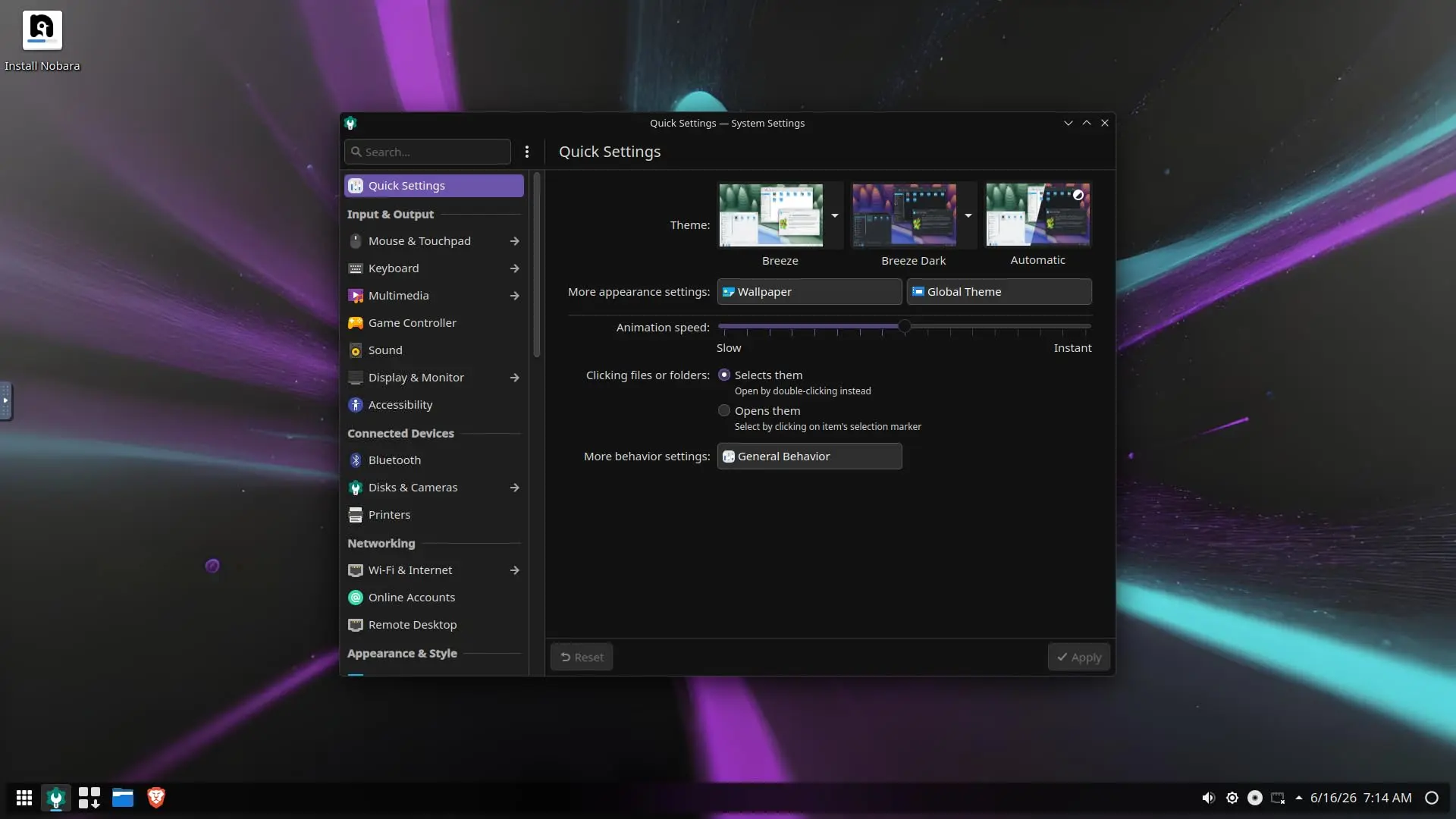Expand the Breeze theme dropdown arrow
Image resolution: width=1456 pixels, height=819 pixels.
click(835, 215)
